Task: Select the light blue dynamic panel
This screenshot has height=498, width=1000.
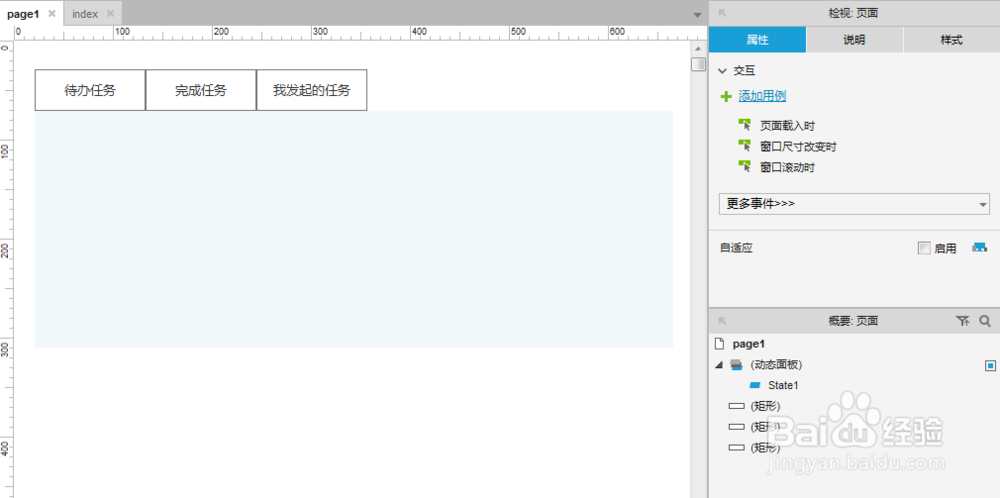Action: [354, 230]
